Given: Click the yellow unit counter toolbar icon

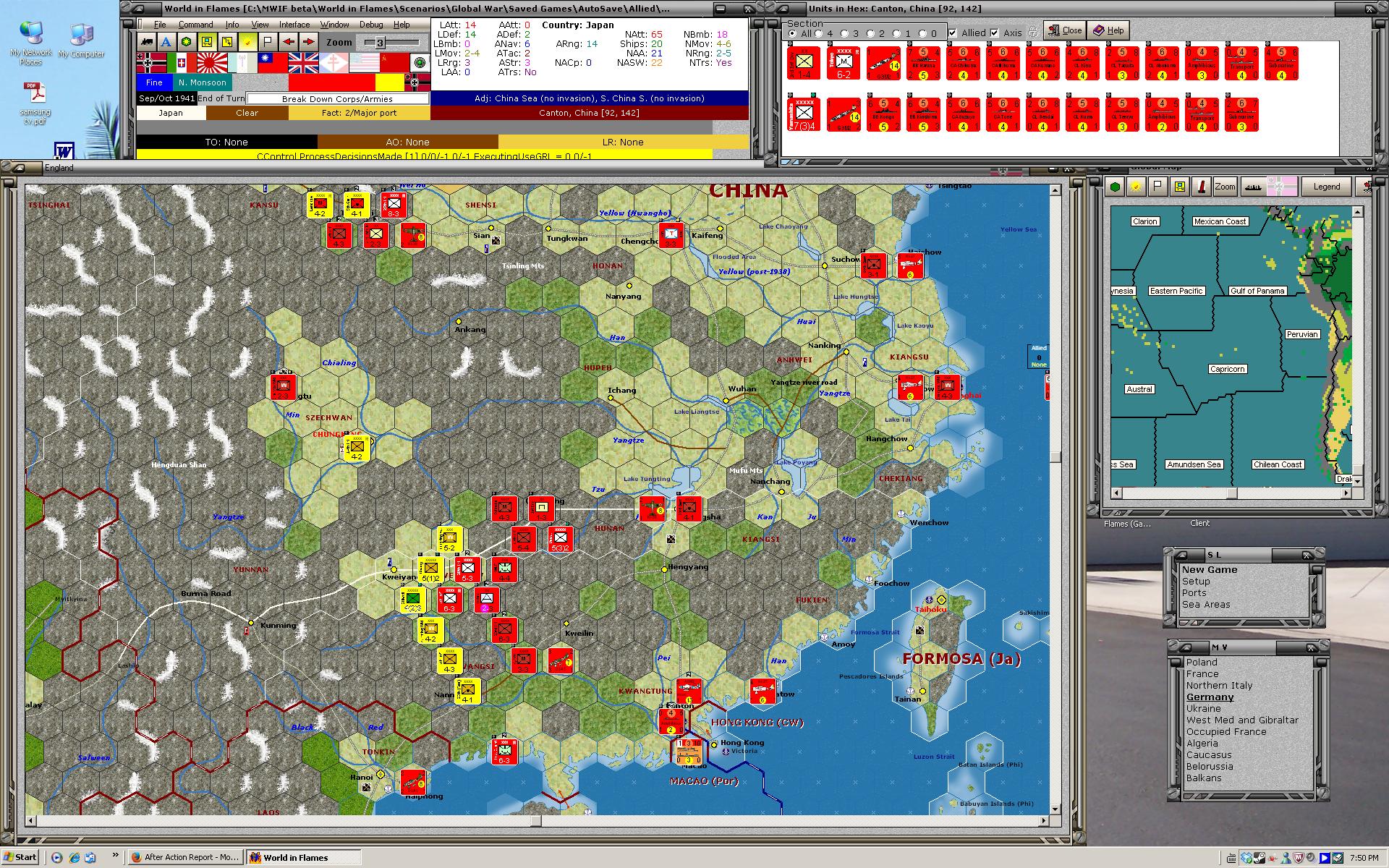Looking at the screenshot, I should coord(207,42).
